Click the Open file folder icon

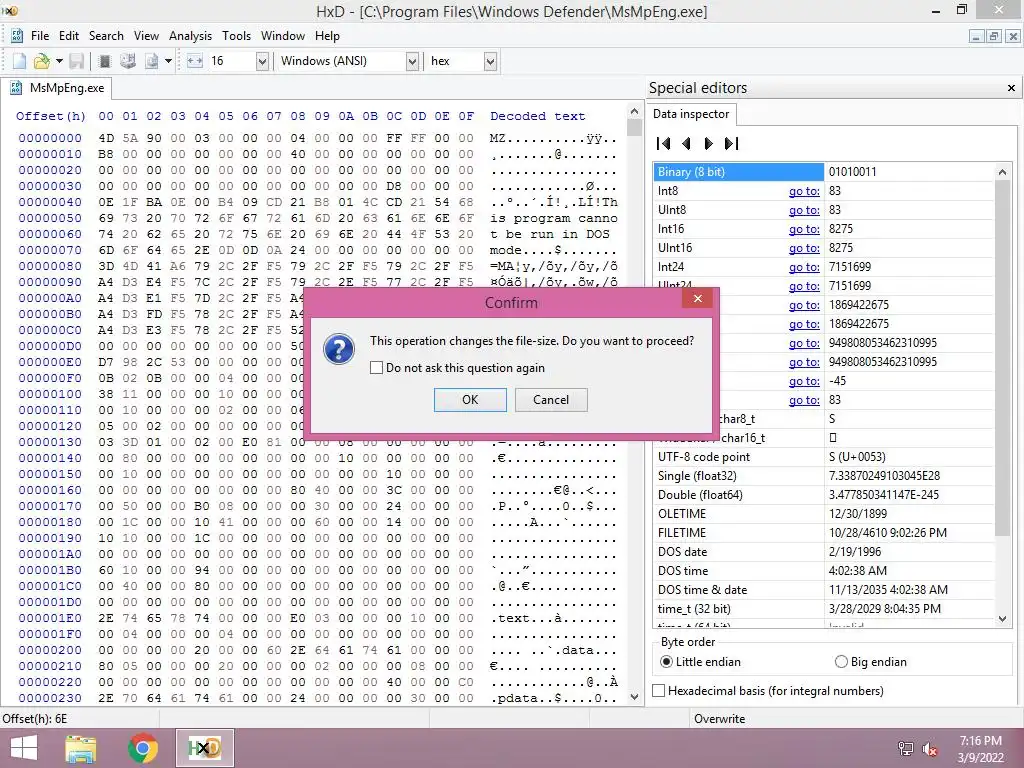[x=41, y=61]
